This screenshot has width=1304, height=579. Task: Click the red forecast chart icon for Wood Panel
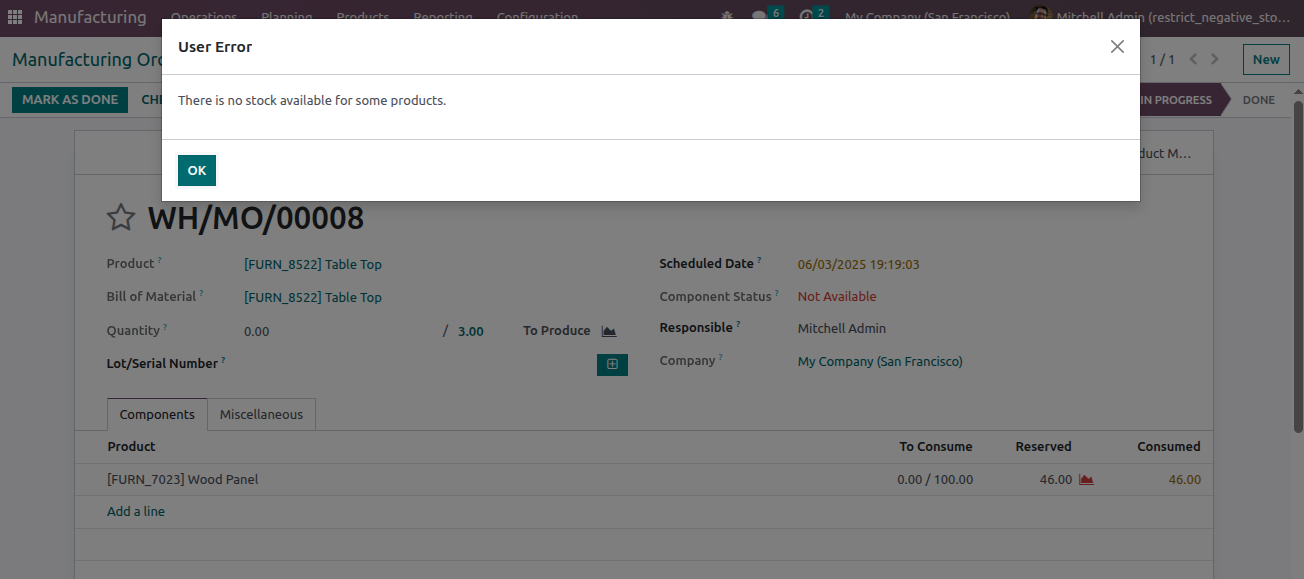tap(1086, 480)
